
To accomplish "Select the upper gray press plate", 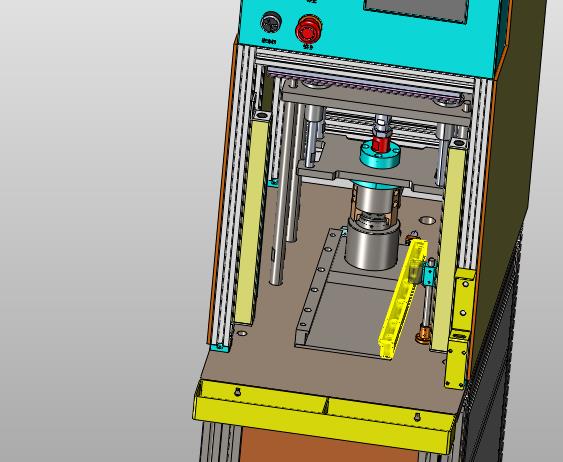I will pyautogui.click(x=375, y=103).
